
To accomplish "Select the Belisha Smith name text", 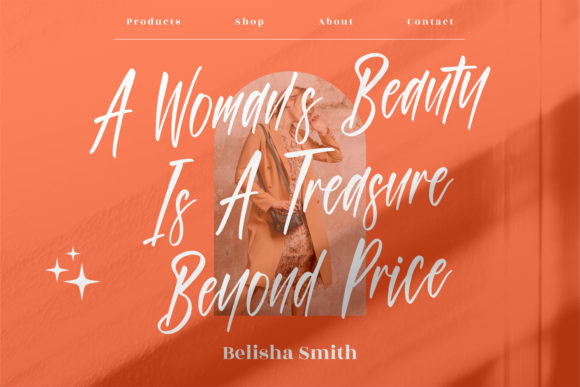I will (290, 353).
